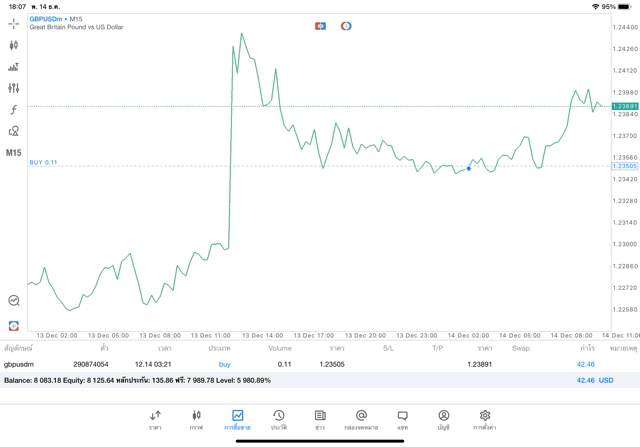Tap the BUY 0.11 order line label

pyautogui.click(x=43, y=162)
